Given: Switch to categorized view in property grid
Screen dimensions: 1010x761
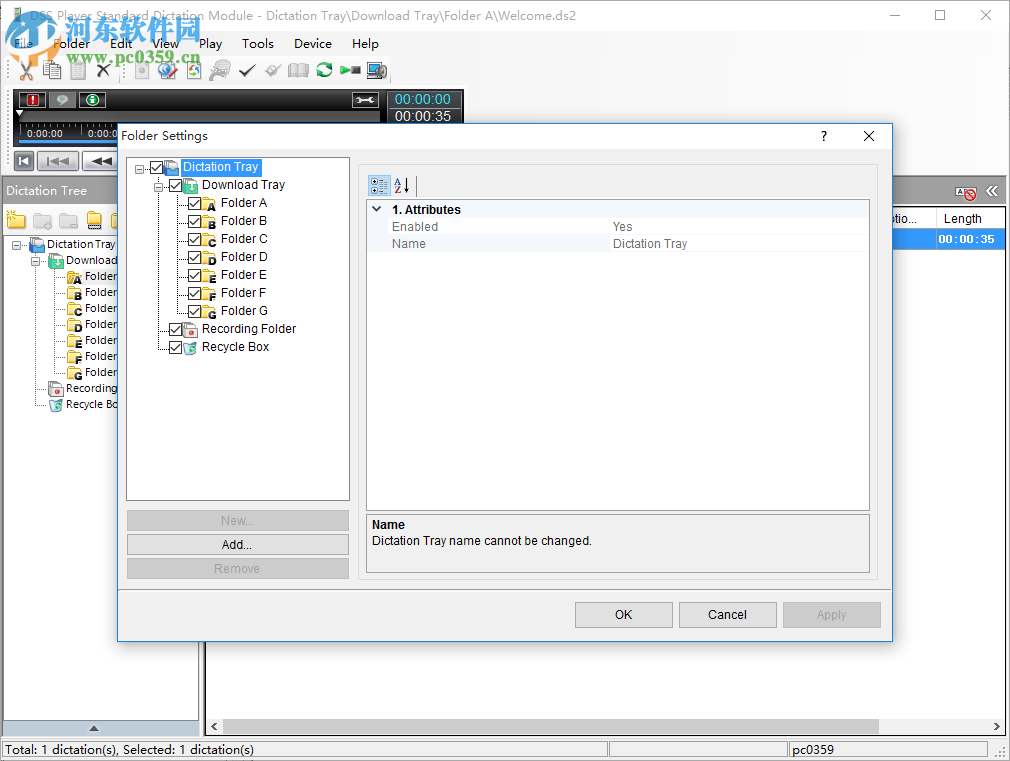Looking at the screenshot, I should [379, 186].
